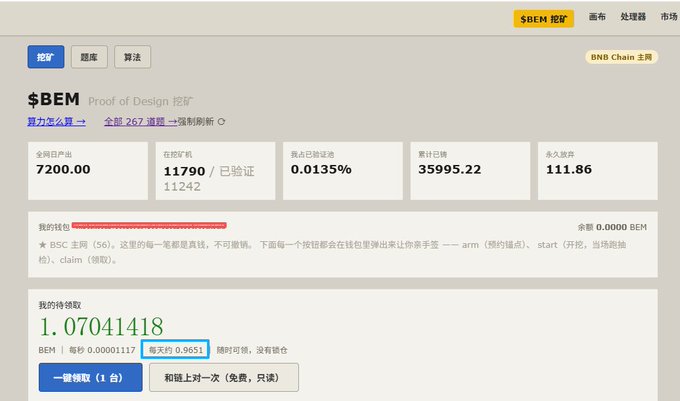Select the 挖矿 tab
The image size is (680, 401).
46,57
